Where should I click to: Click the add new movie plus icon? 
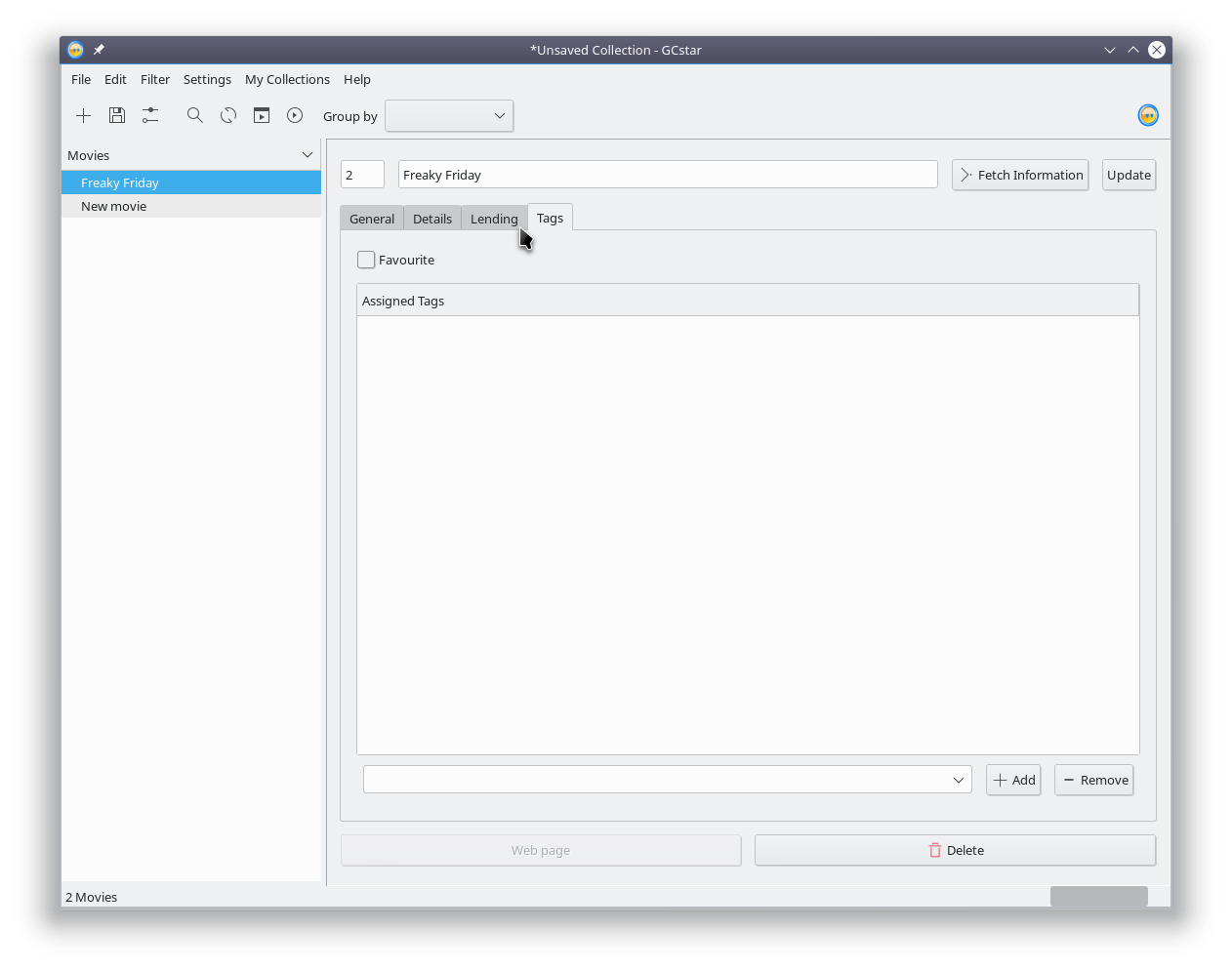[84, 116]
